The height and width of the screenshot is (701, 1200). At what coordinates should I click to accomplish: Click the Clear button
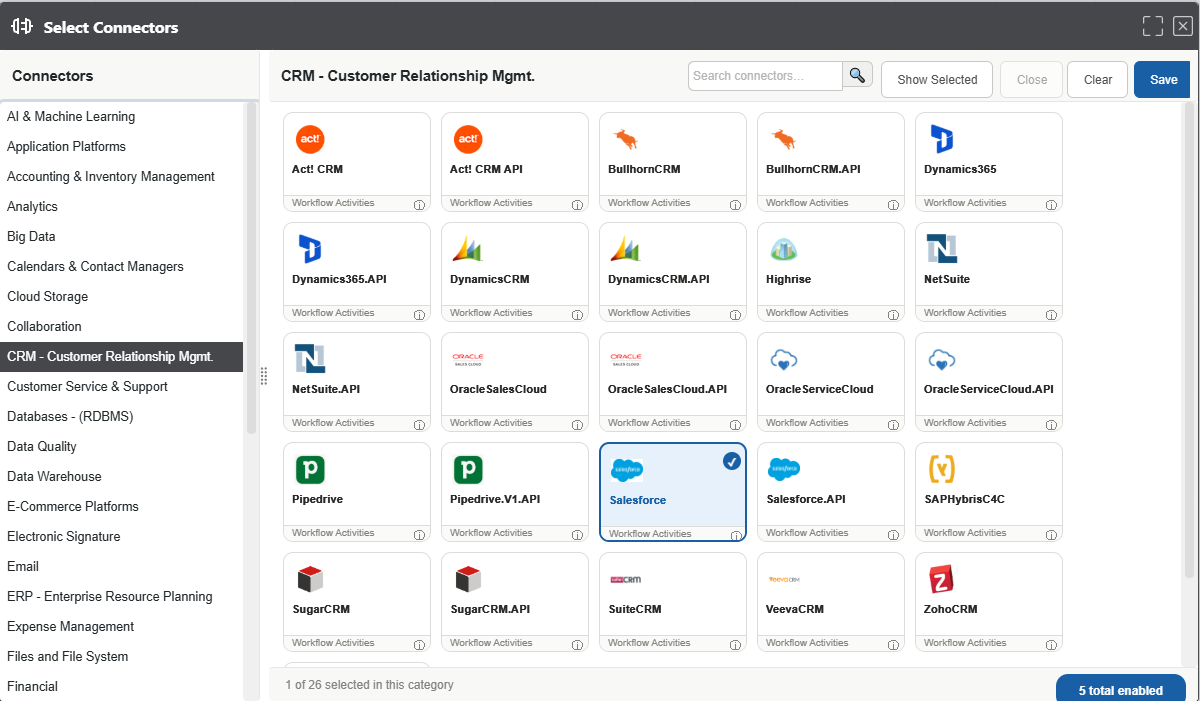pos(1098,80)
